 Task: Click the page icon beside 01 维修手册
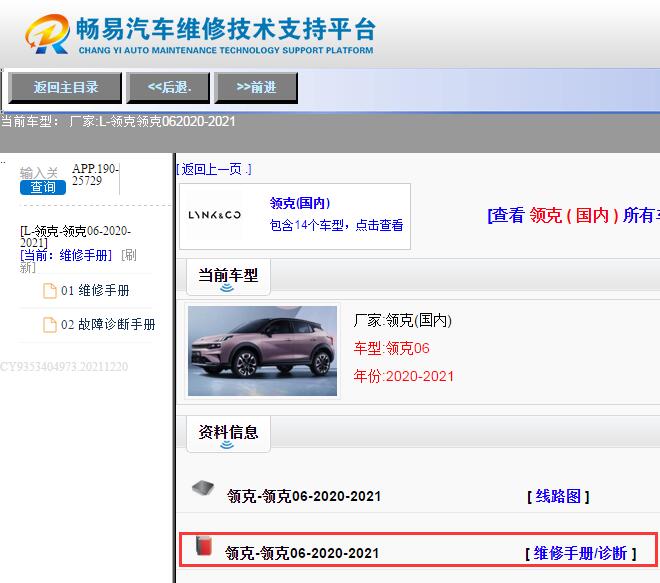[49, 291]
